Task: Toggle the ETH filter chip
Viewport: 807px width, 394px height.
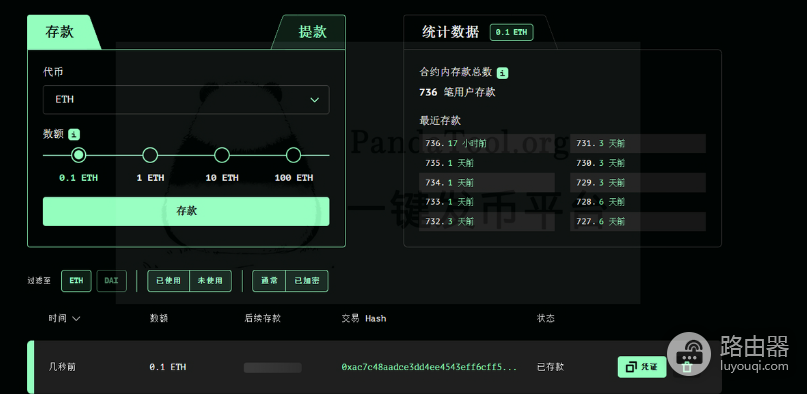Action: tap(76, 281)
